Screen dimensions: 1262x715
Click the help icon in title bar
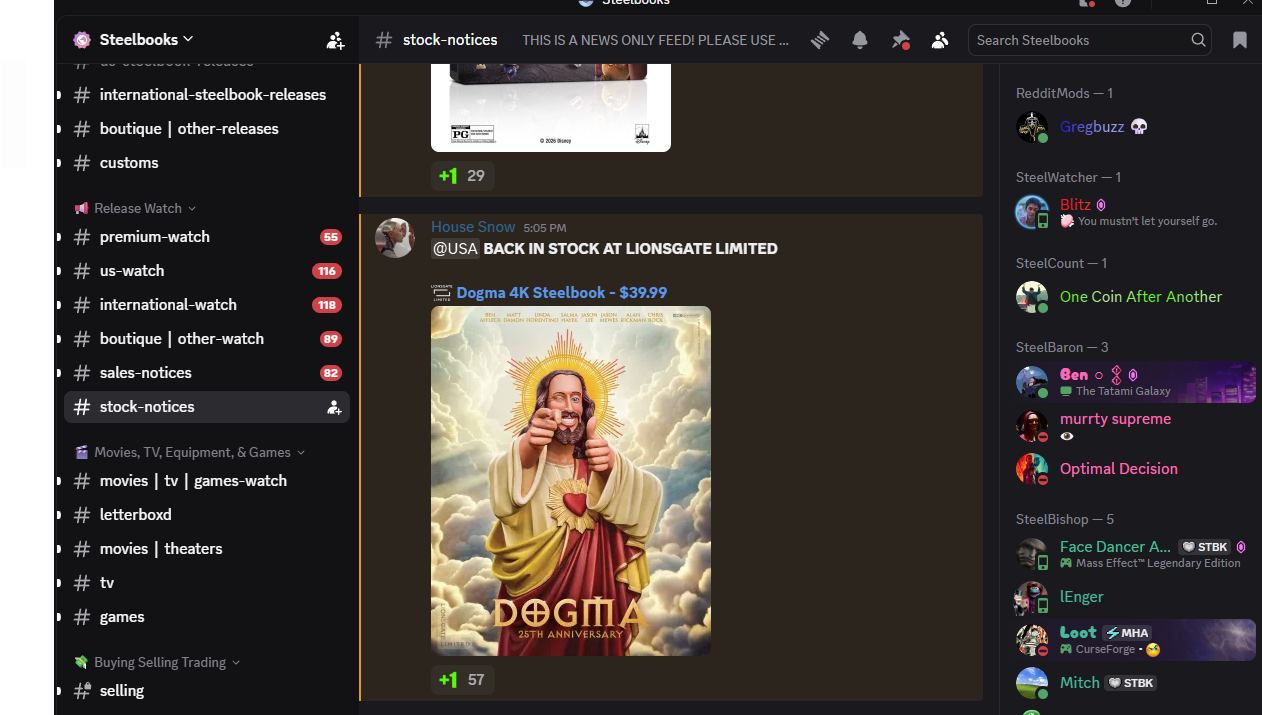pyautogui.click(x=1123, y=3)
